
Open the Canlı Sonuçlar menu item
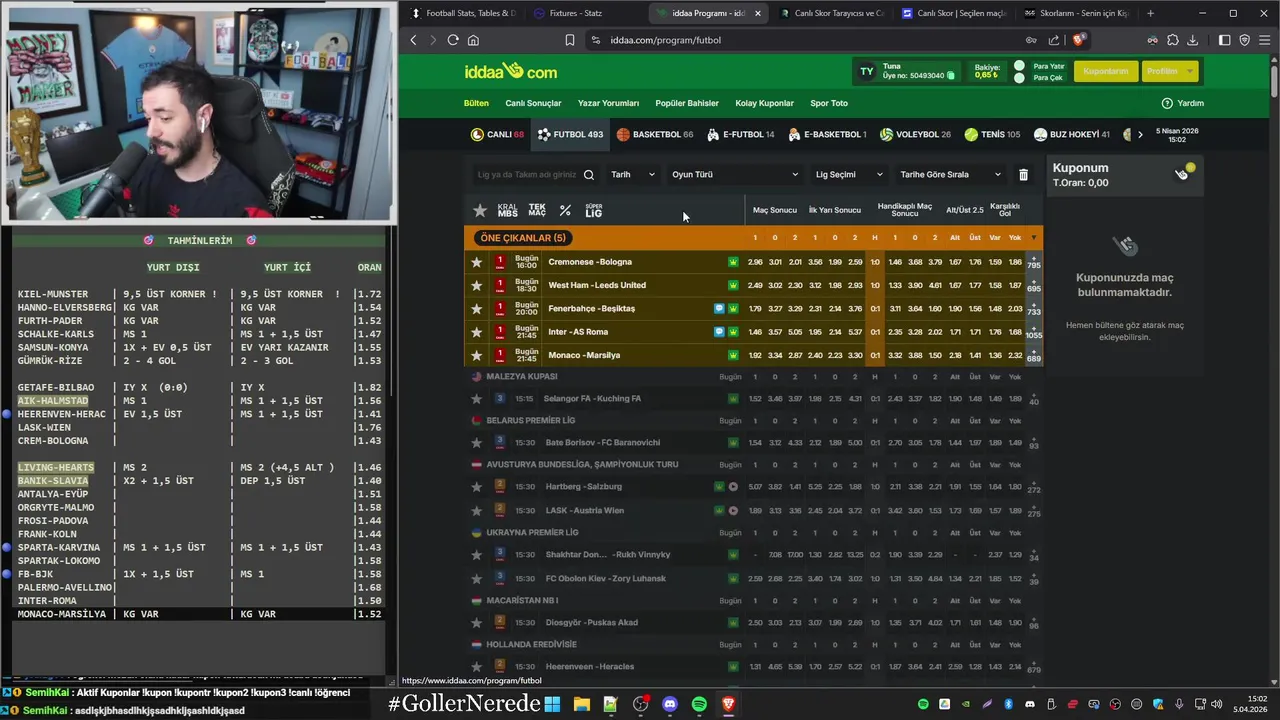pos(533,103)
